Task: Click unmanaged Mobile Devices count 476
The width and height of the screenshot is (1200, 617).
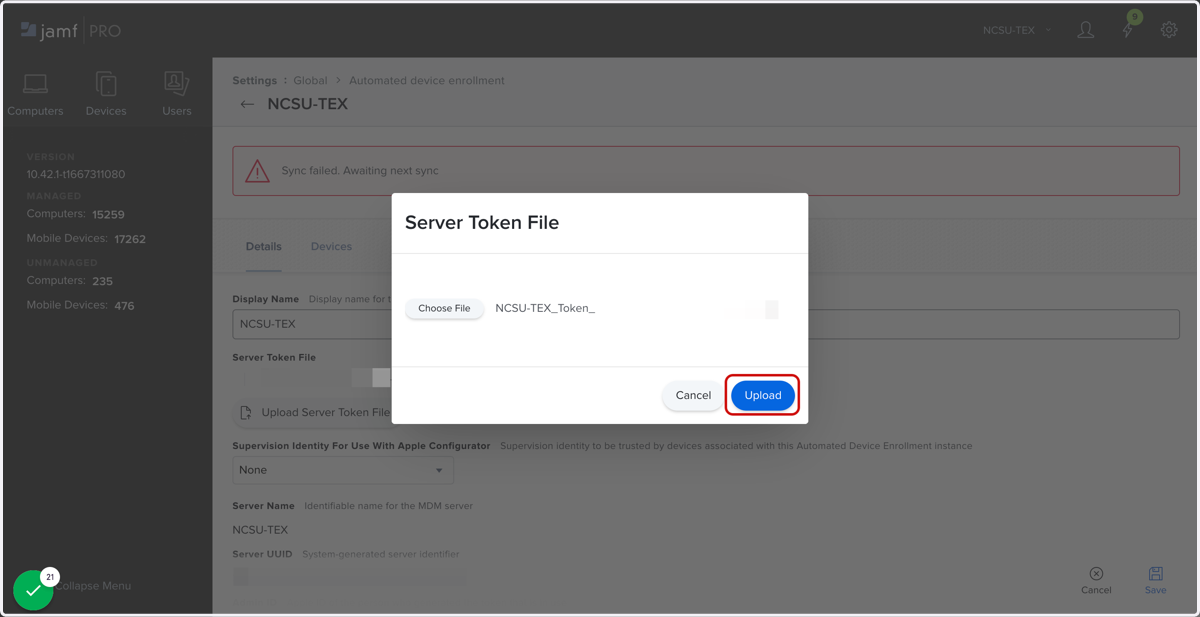Action: click(124, 306)
